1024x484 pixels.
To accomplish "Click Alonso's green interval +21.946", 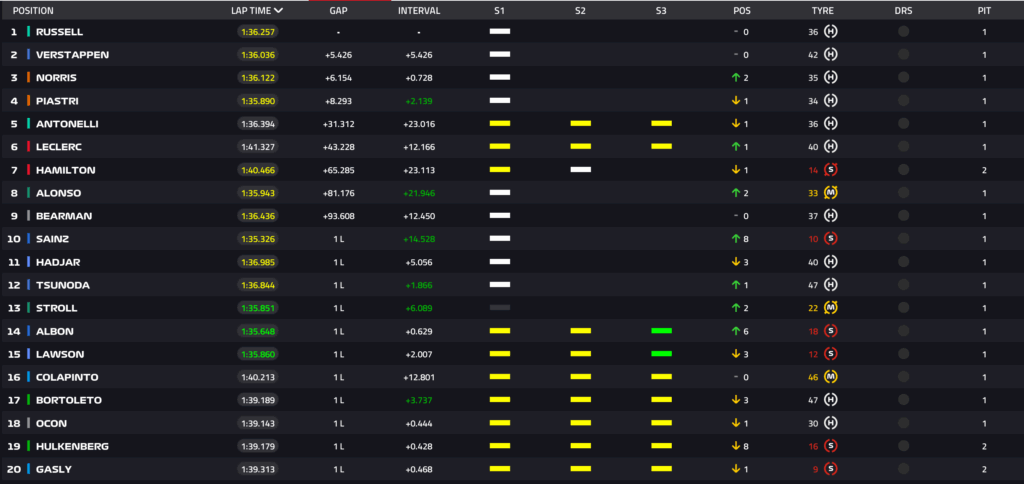I will [419, 193].
